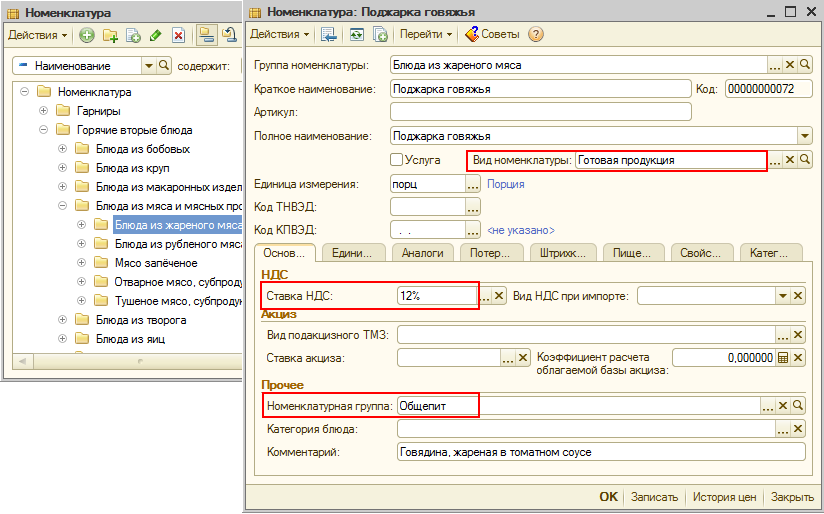
Task: Open the Вид НДС при импорте dropdown
Action: 782,296
